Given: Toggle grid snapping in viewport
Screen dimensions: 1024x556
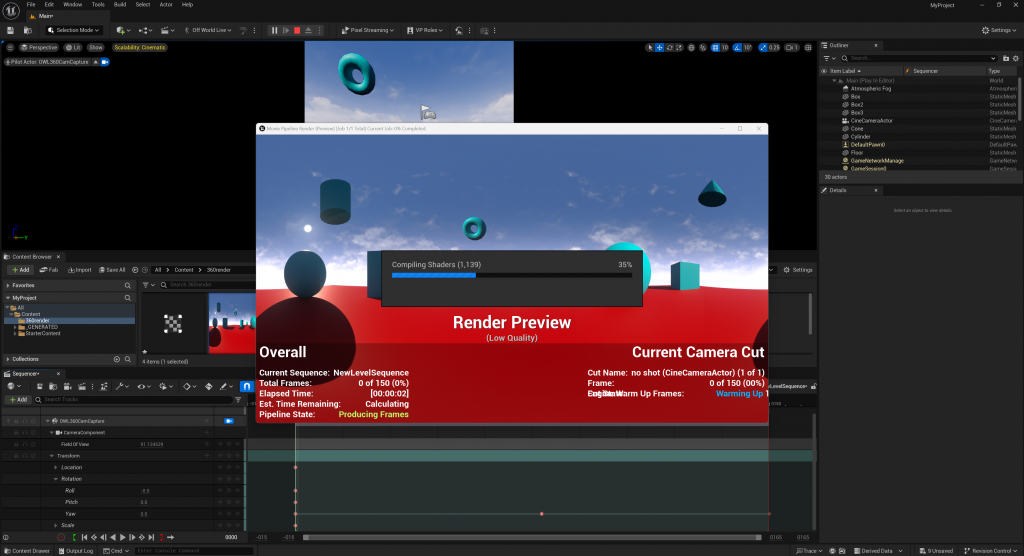Looking at the screenshot, I should tap(715, 48).
